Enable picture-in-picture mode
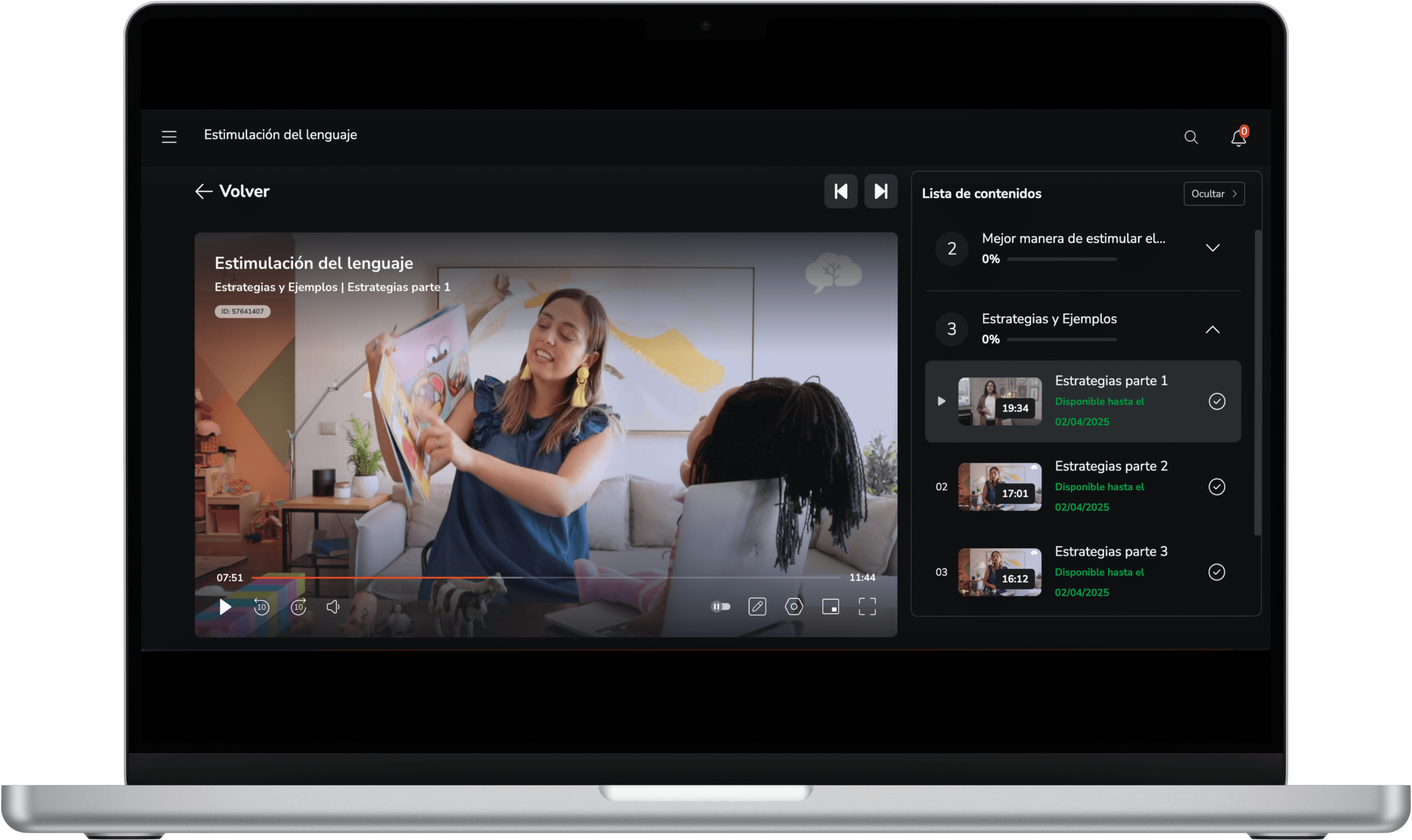Image resolution: width=1412 pixels, height=840 pixels. 831,607
